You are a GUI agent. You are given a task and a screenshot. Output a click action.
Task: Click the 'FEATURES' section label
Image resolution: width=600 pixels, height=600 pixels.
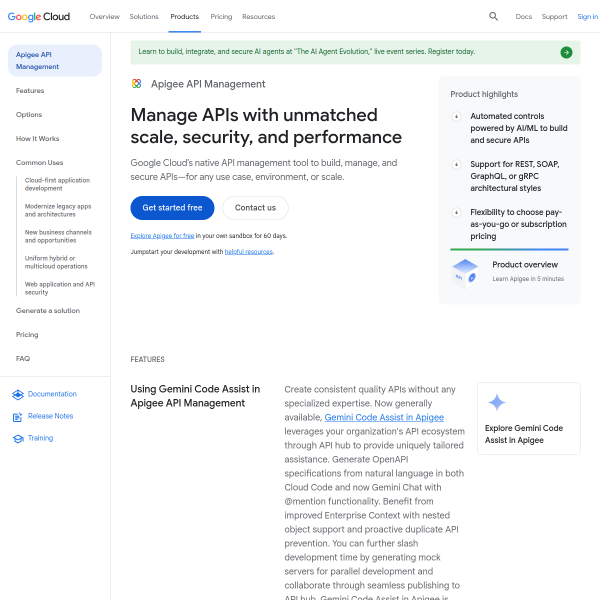coord(147,359)
